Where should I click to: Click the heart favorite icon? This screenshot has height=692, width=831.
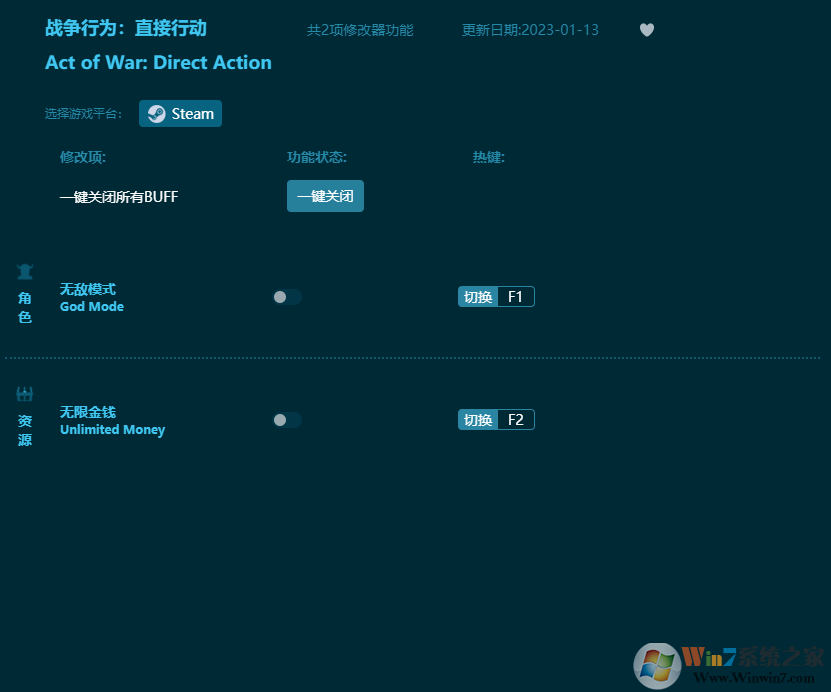pyautogui.click(x=647, y=30)
